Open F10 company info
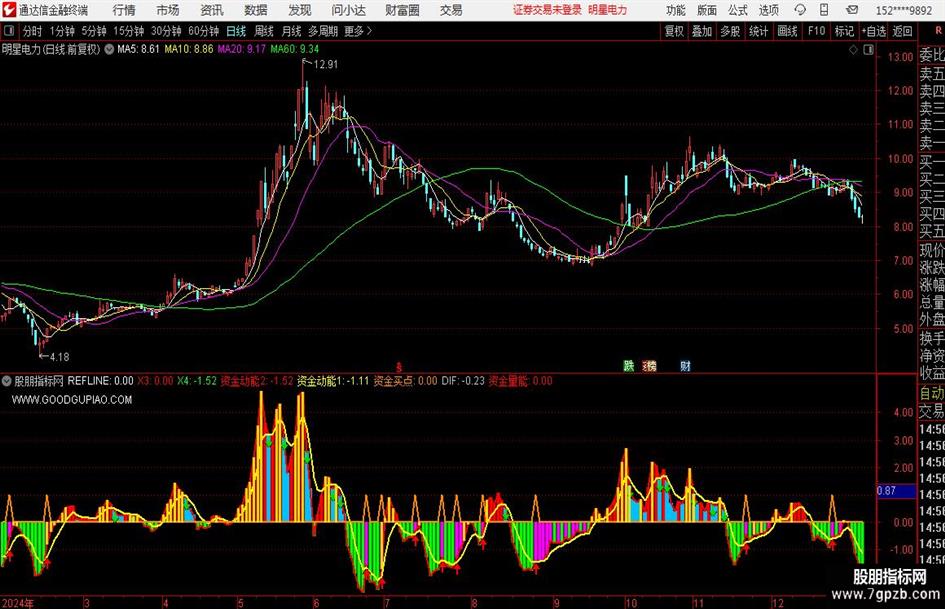The height and width of the screenshot is (609, 945). coord(817,31)
